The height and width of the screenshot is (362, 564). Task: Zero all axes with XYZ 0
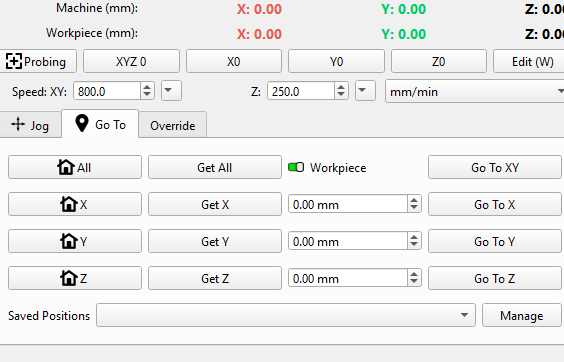tap(131, 62)
